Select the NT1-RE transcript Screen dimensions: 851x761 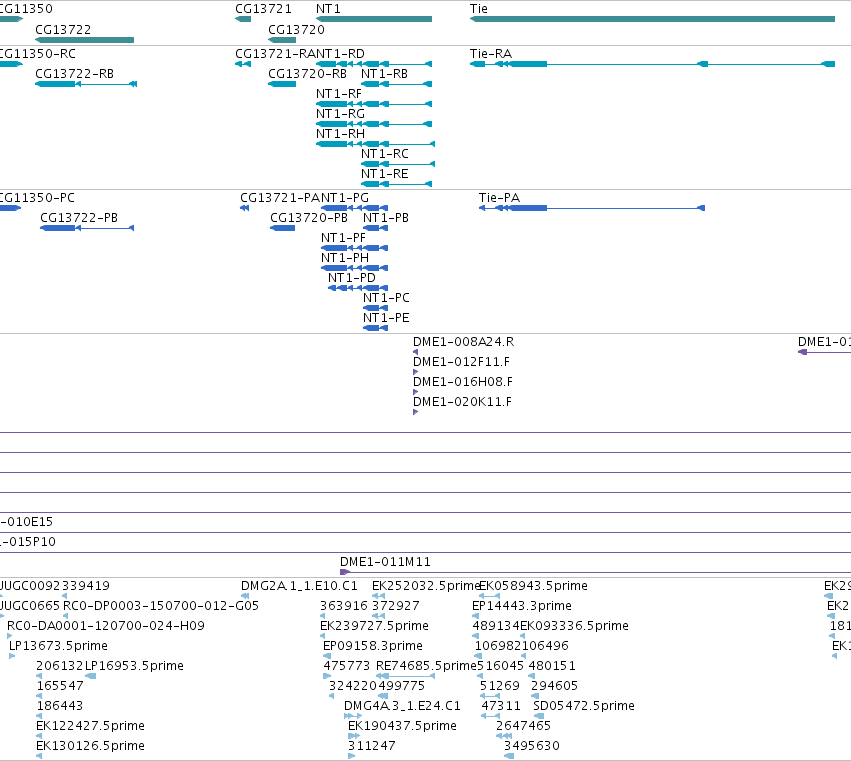[396, 184]
